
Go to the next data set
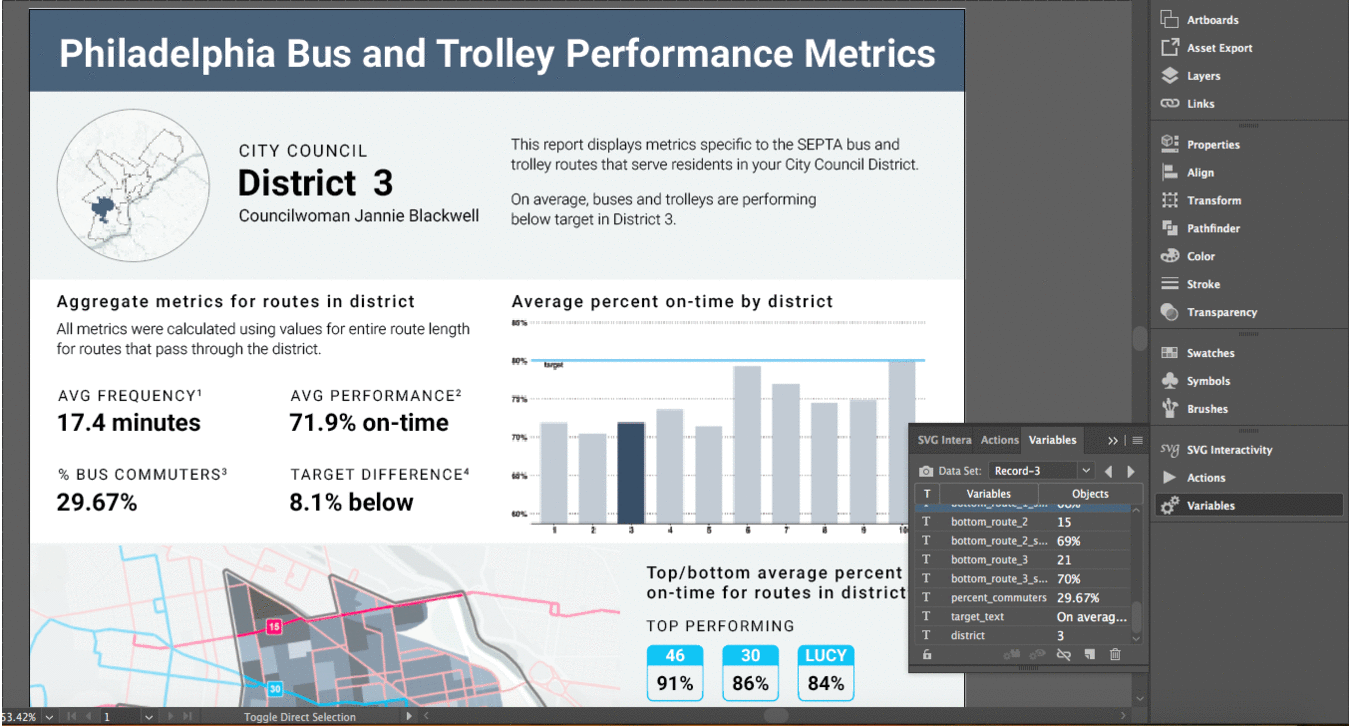pyautogui.click(x=1131, y=471)
